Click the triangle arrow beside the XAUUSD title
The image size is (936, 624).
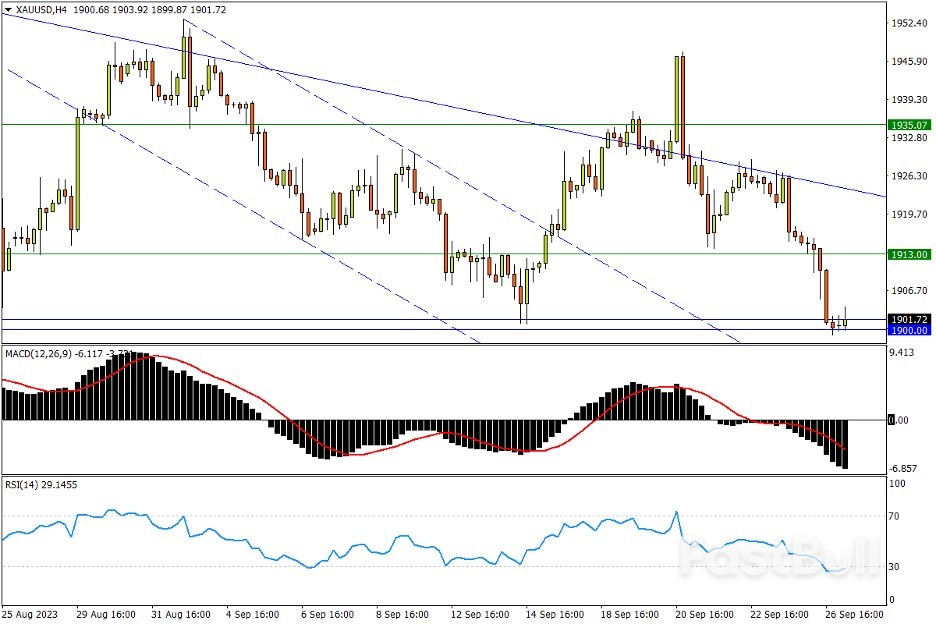(x=8, y=9)
